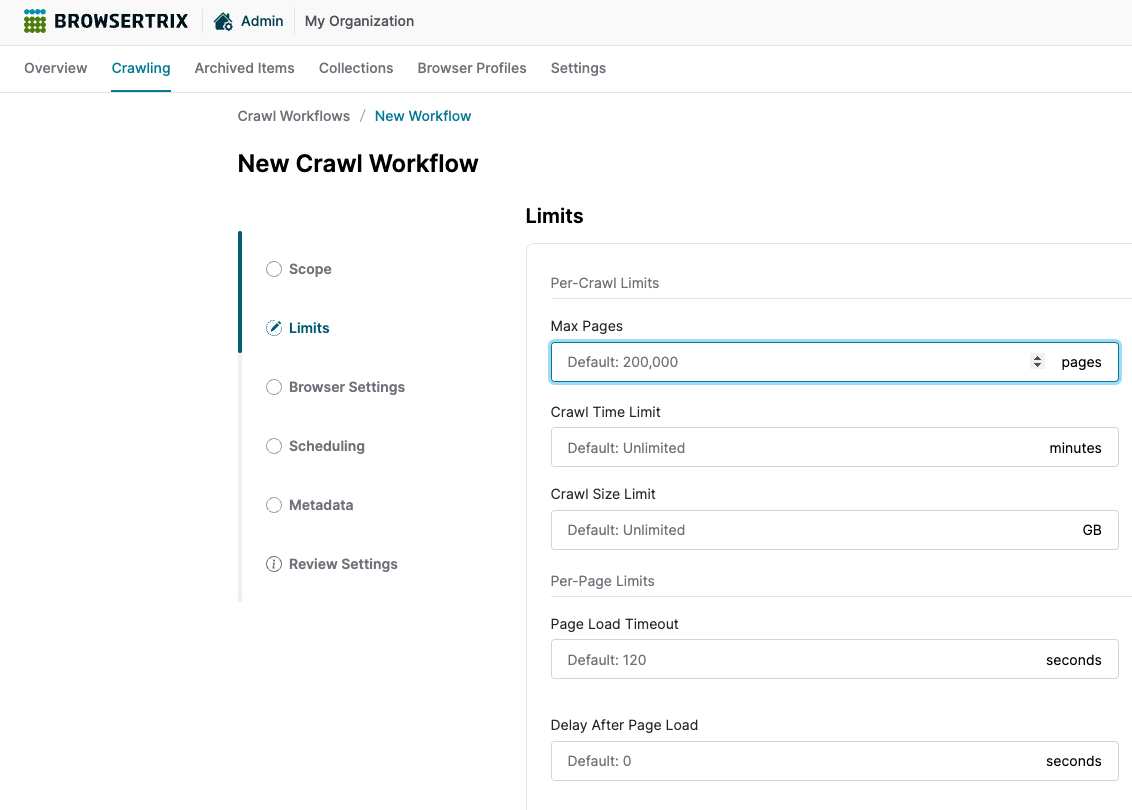This screenshot has height=810, width=1132.
Task: Open the Settings tab
Action: point(578,68)
